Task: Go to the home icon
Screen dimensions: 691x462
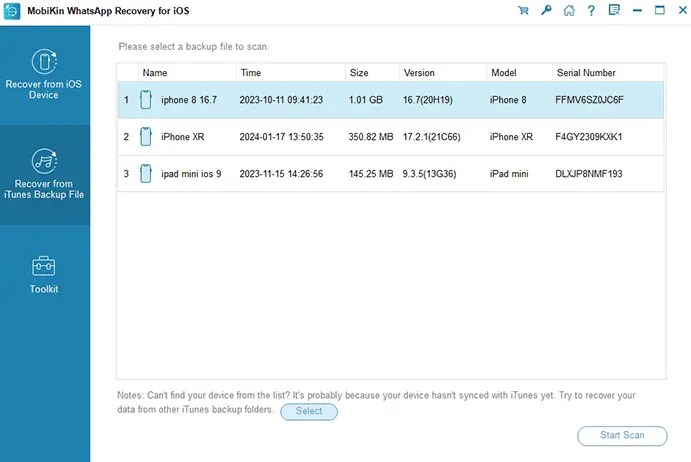Action: click(569, 10)
